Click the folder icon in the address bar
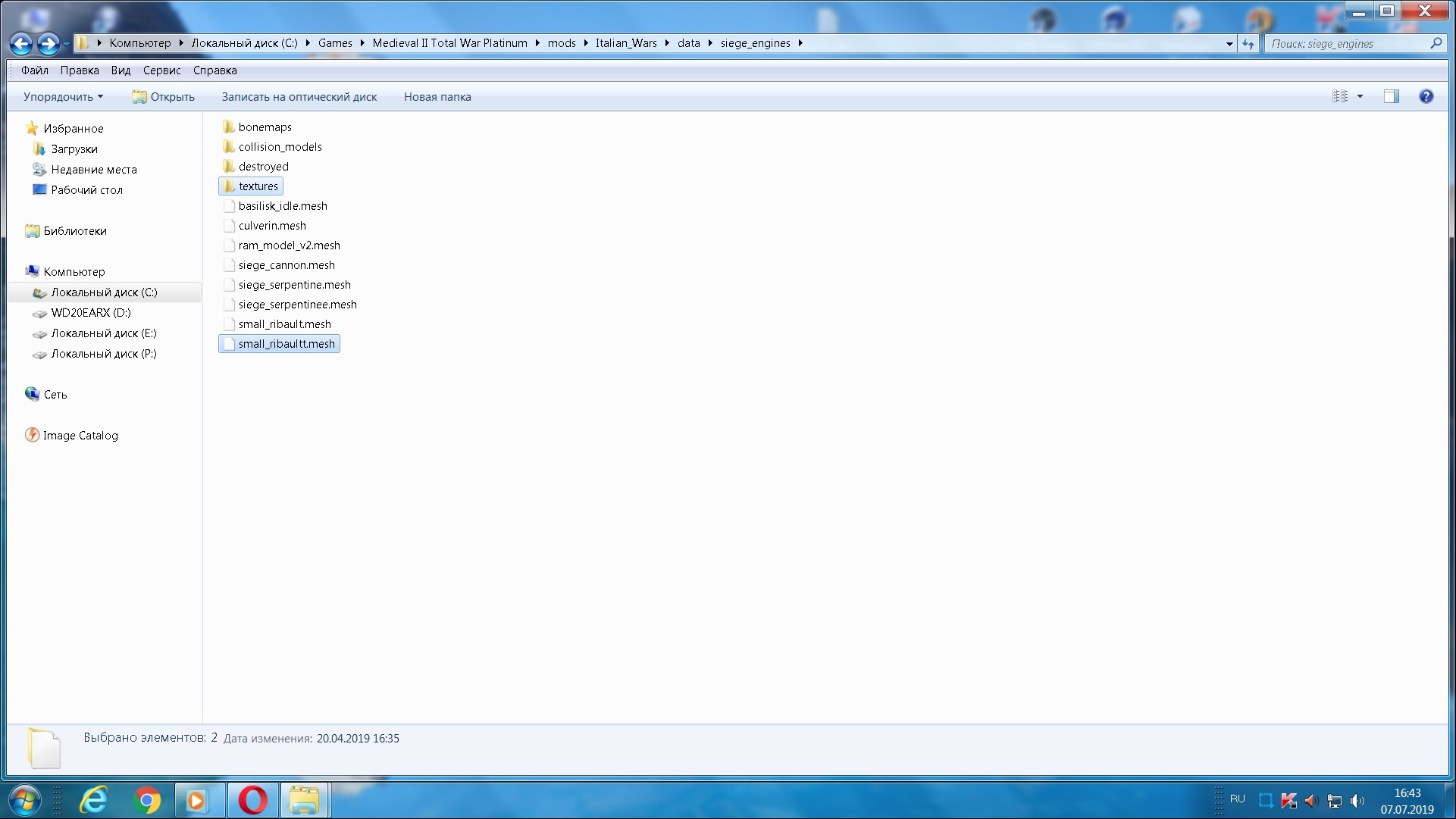The width and height of the screenshot is (1456, 819). click(x=83, y=43)
